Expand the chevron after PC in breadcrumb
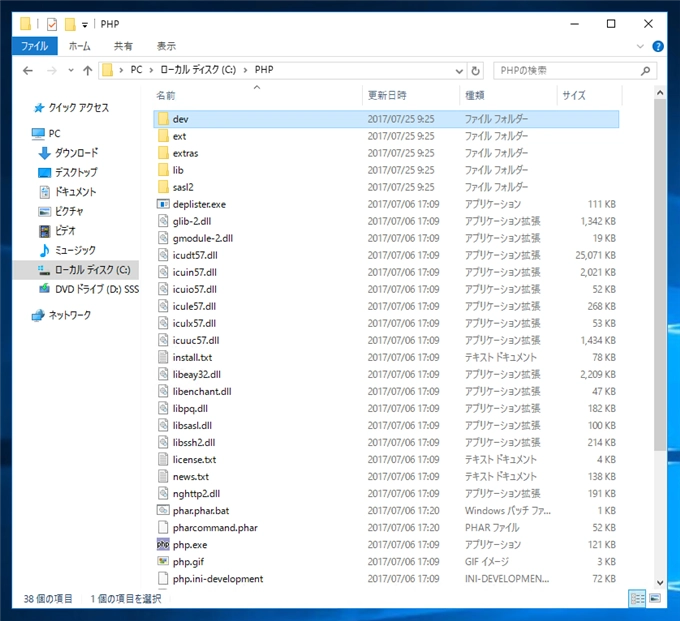This screenshot has height=621, width=680. click(151, 70)
